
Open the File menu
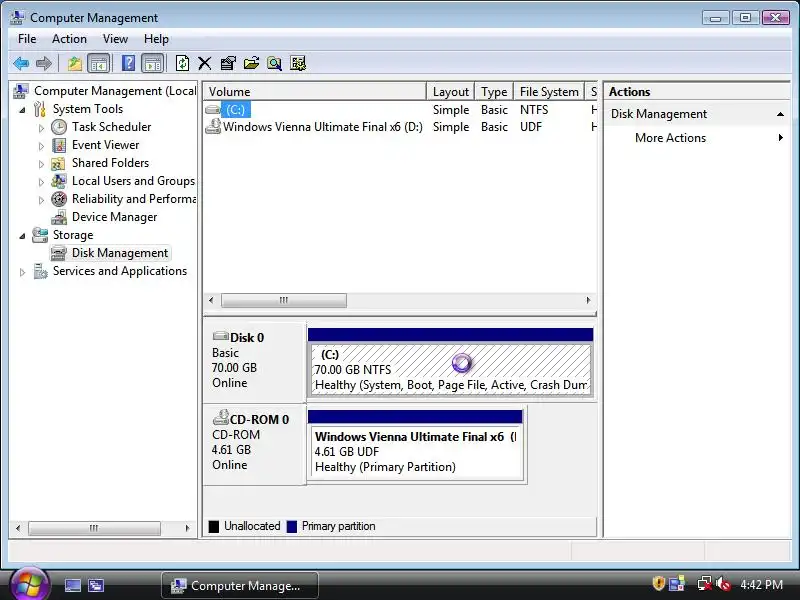[27, 39]
